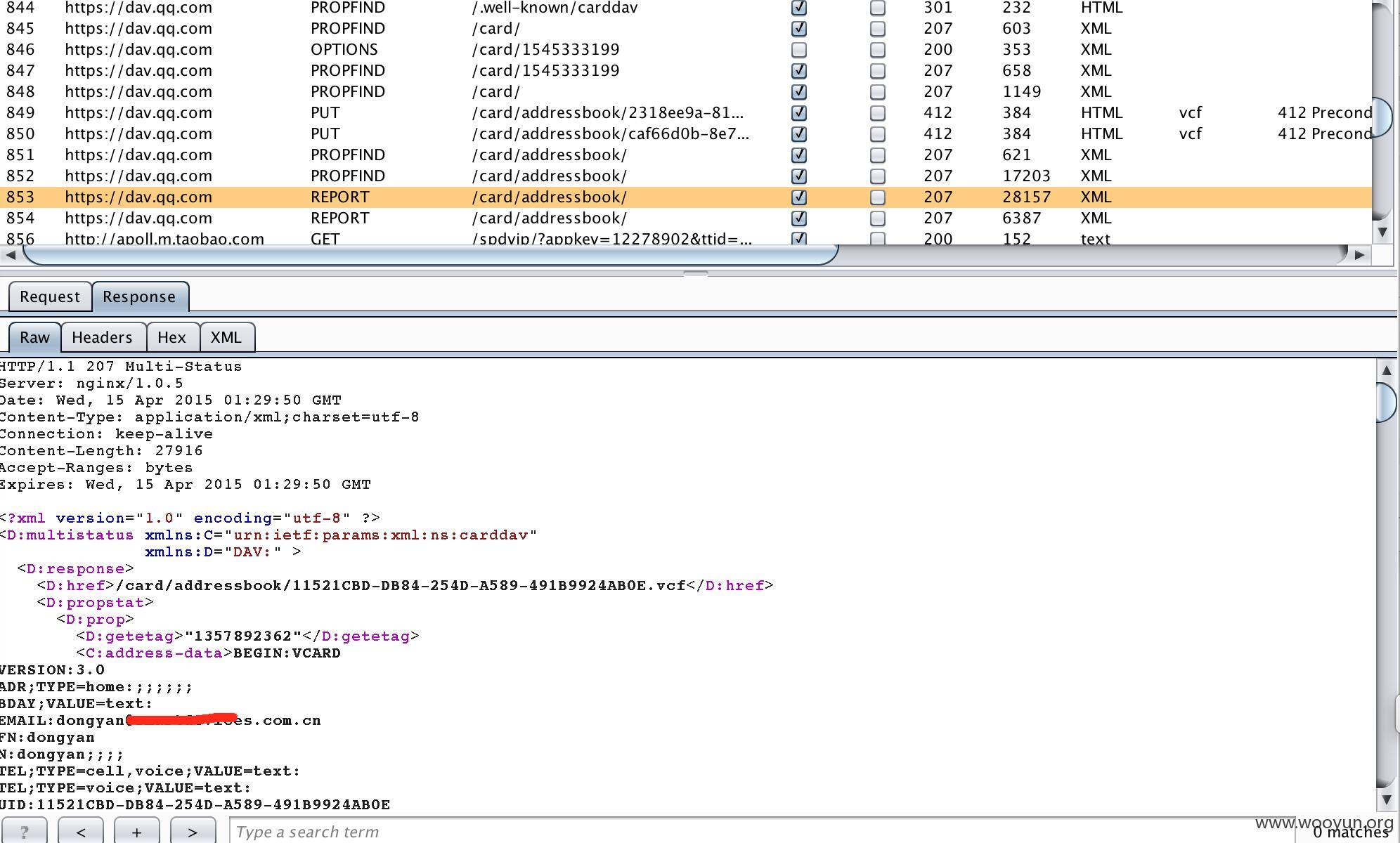
Task: Toggle first checkbox in row 845
Action: (x=799, y=29)
